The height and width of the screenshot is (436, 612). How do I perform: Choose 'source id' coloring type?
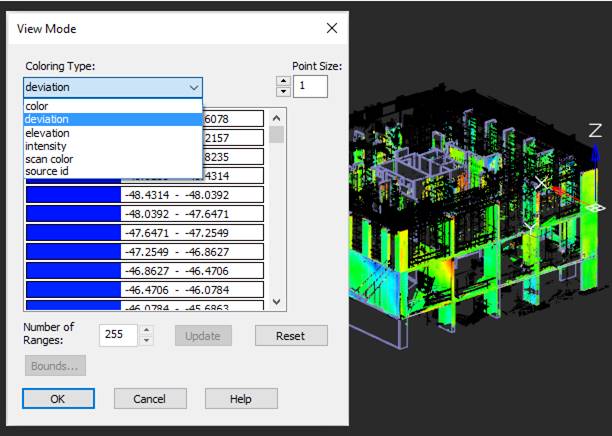click(47, 172)
